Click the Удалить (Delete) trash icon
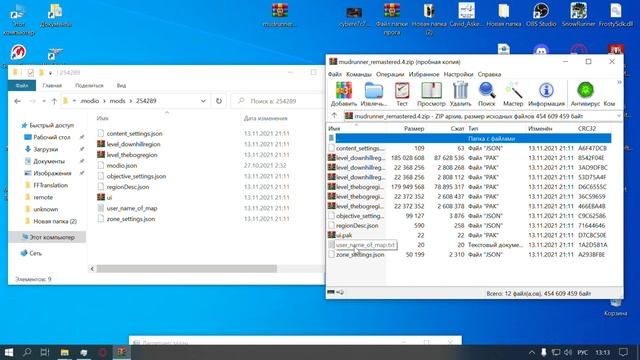The image size is (640, 360). click(460, 90)
